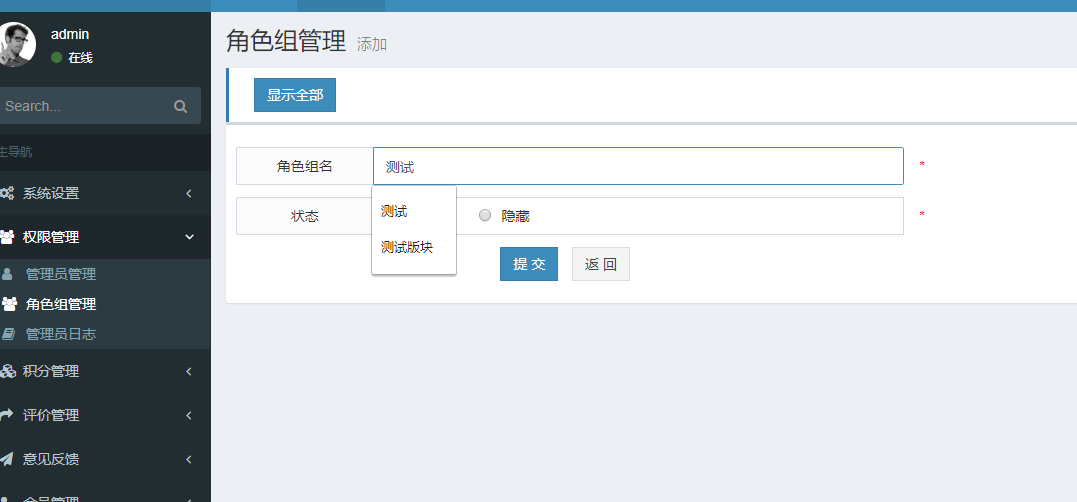
Task: Focus the sidebar Search field
Action: coord(84,106)
